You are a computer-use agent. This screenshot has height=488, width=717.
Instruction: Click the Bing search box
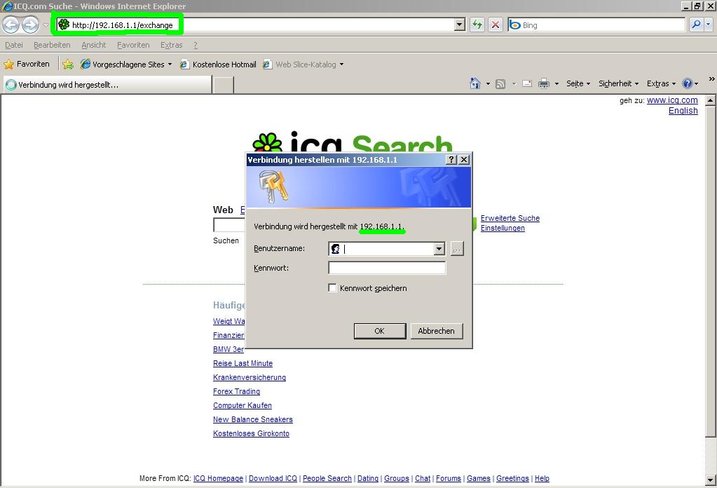596,25
